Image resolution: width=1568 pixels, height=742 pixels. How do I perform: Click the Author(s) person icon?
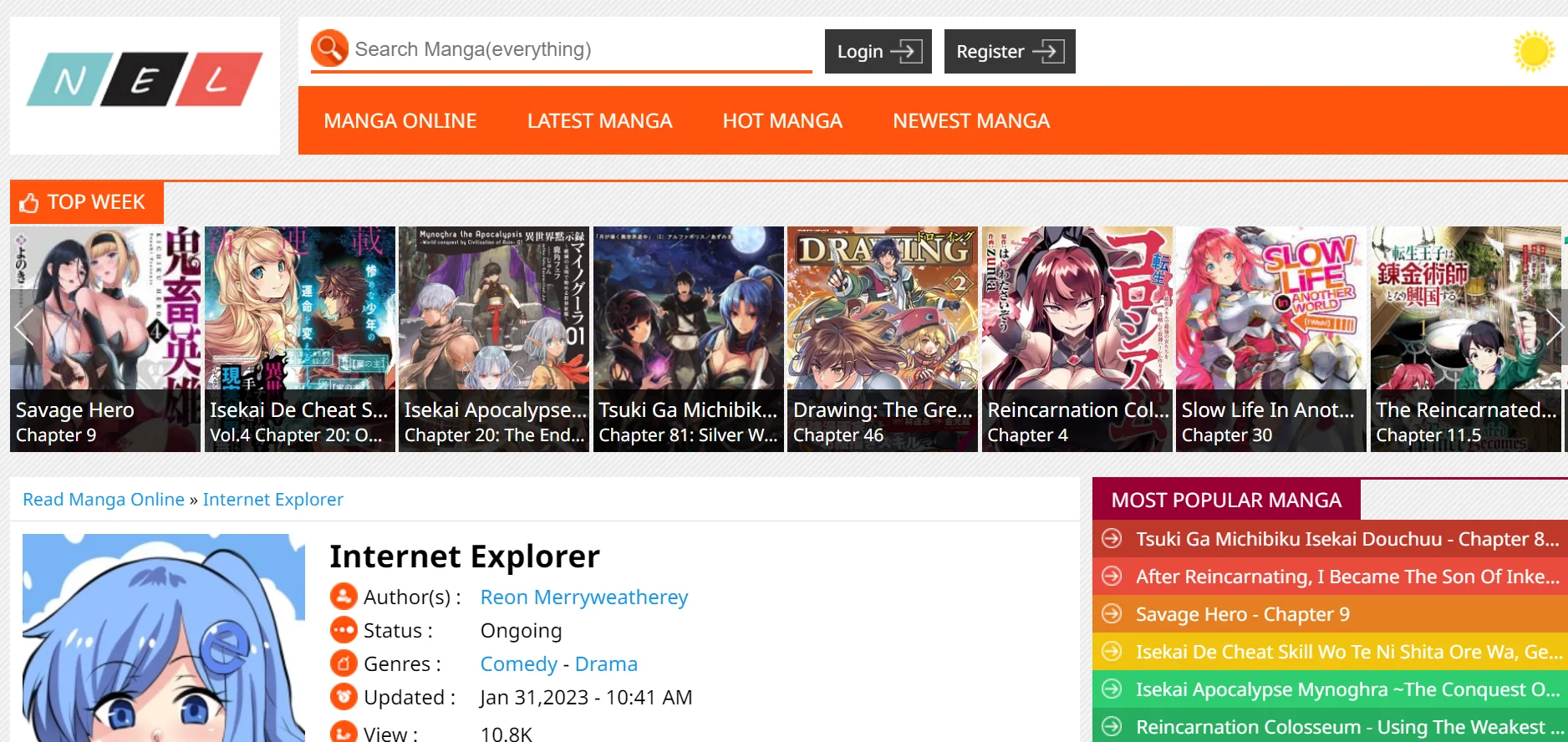[344, 597]
